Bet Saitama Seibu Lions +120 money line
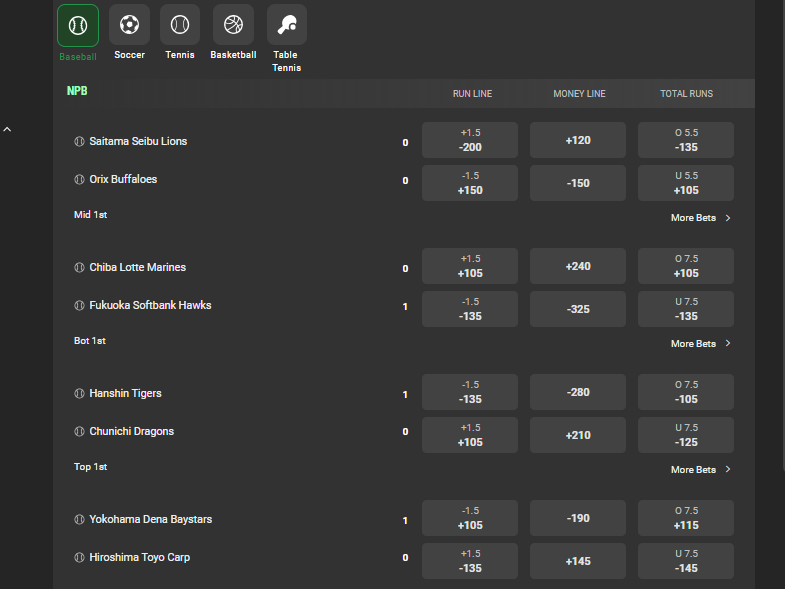The image size is (785, 589). coord(578,140)
